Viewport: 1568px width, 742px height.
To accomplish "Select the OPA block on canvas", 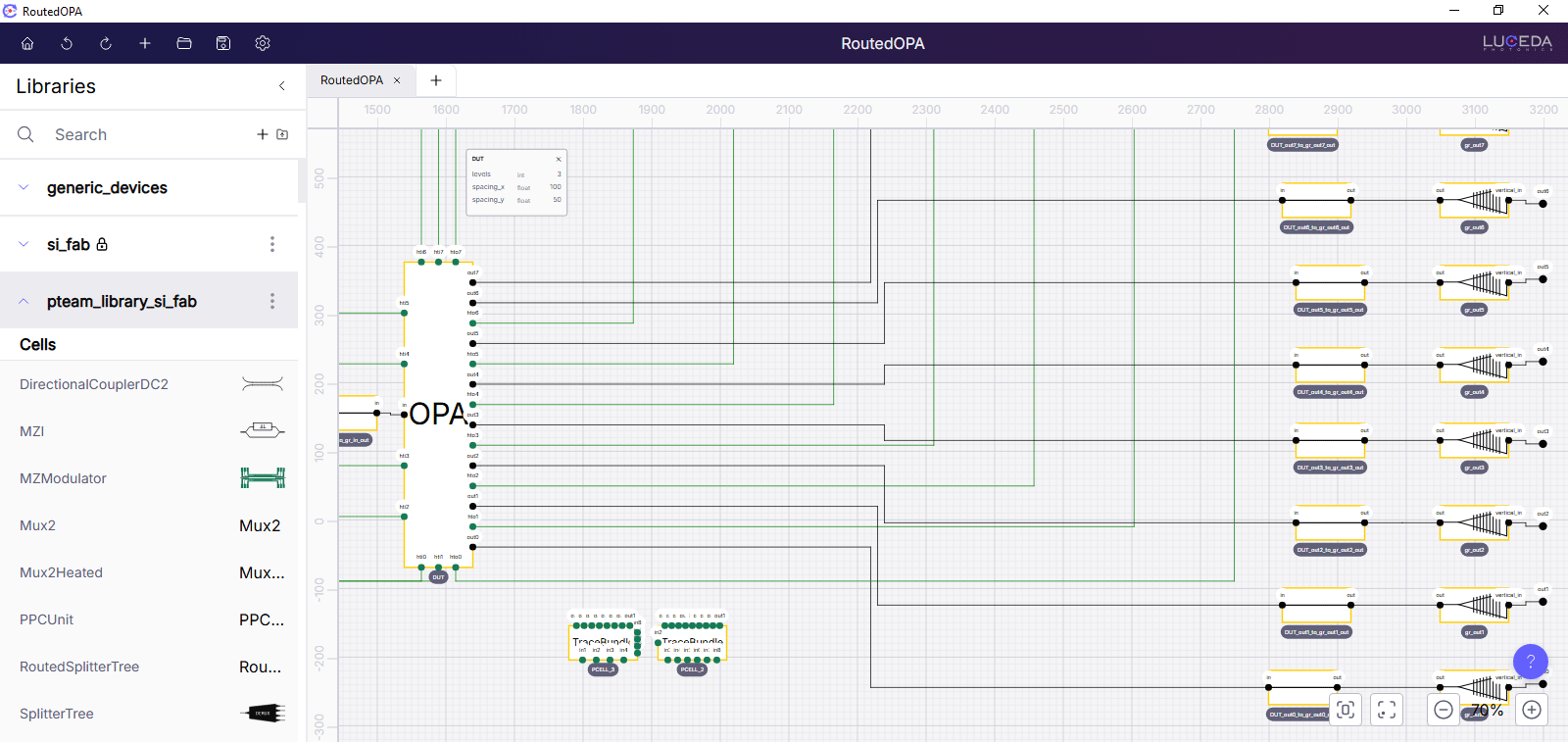I will click(438, 414).
